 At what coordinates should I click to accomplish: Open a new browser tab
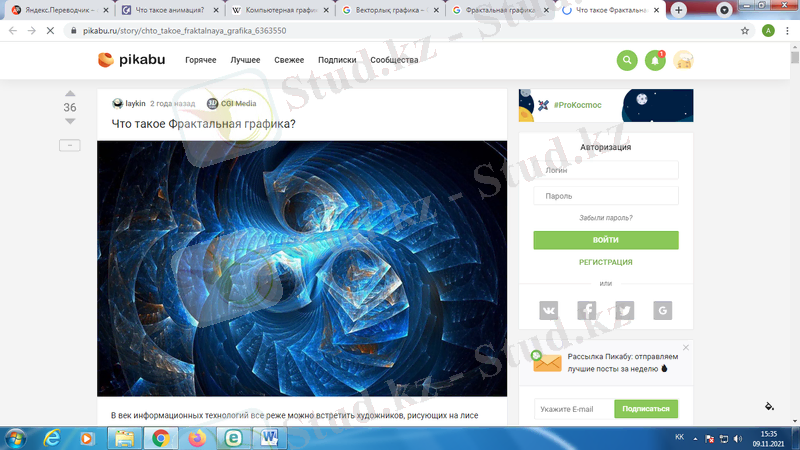tap(679, 10)
